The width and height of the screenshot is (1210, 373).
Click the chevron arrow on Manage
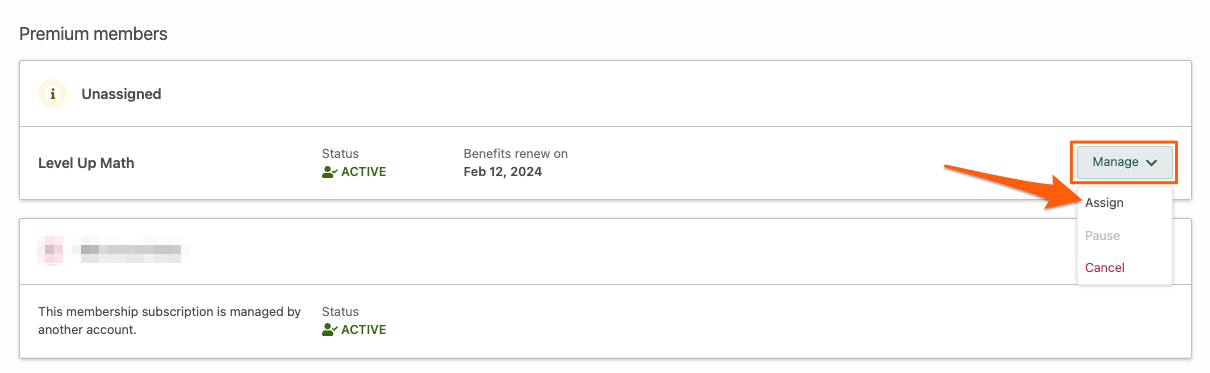point(1152,162)
